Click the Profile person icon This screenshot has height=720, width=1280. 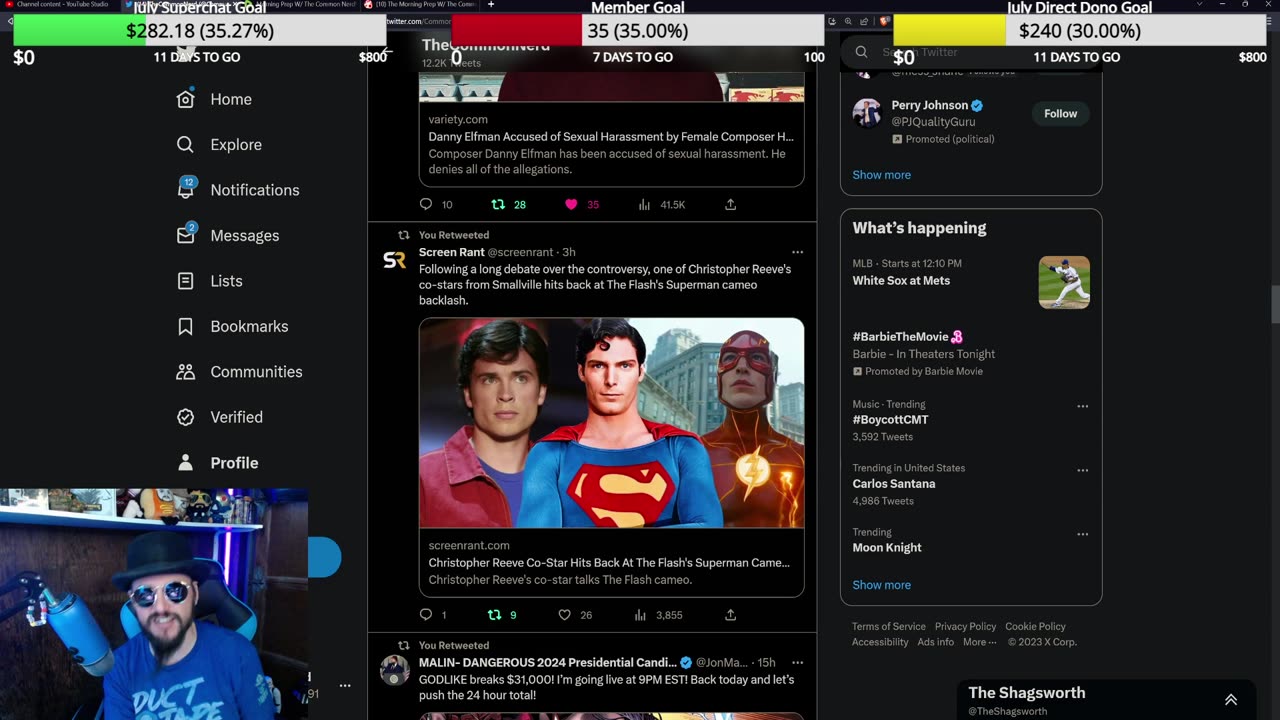[185, 462]
